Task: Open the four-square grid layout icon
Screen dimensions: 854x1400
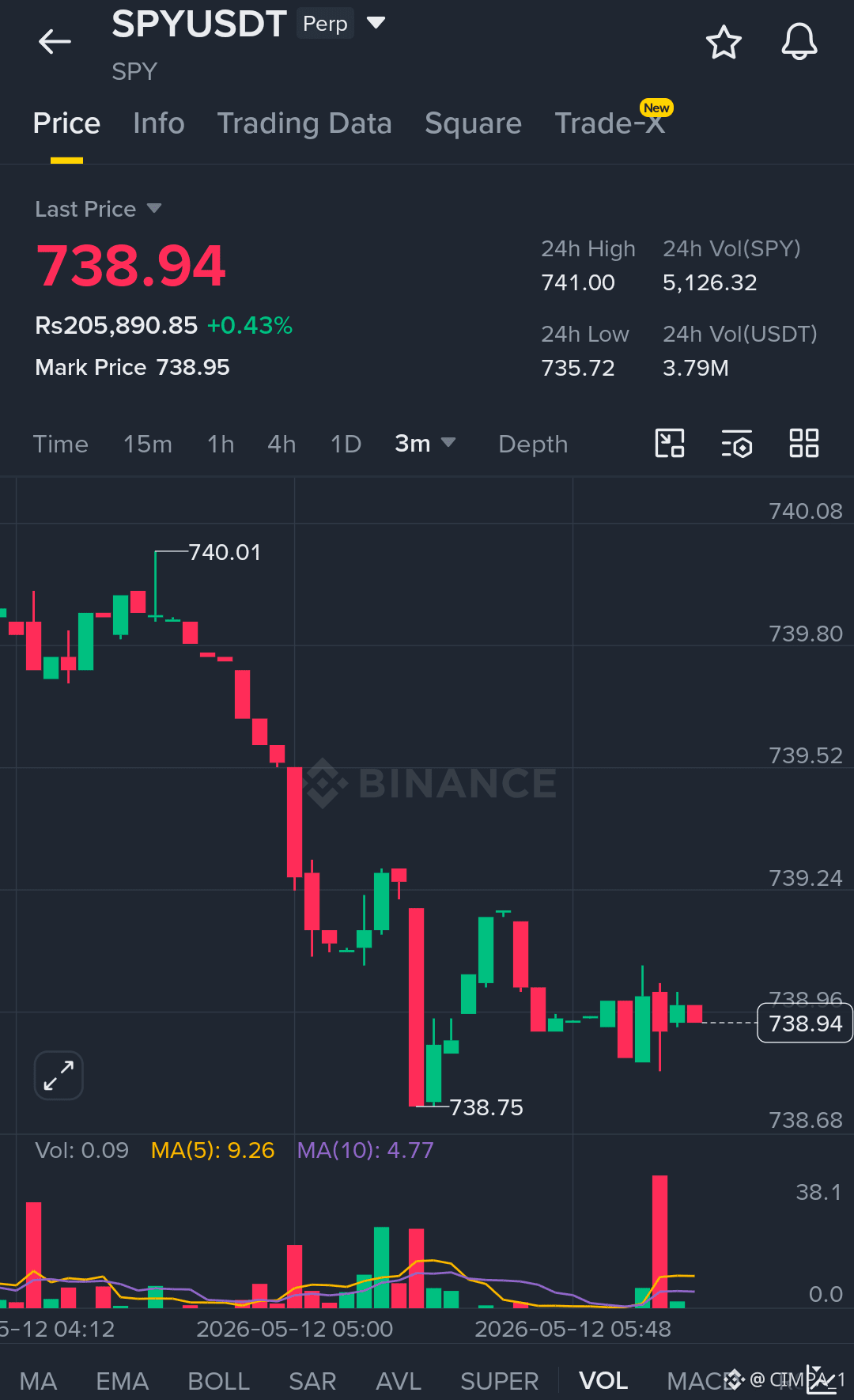Action: click(804, 443)
